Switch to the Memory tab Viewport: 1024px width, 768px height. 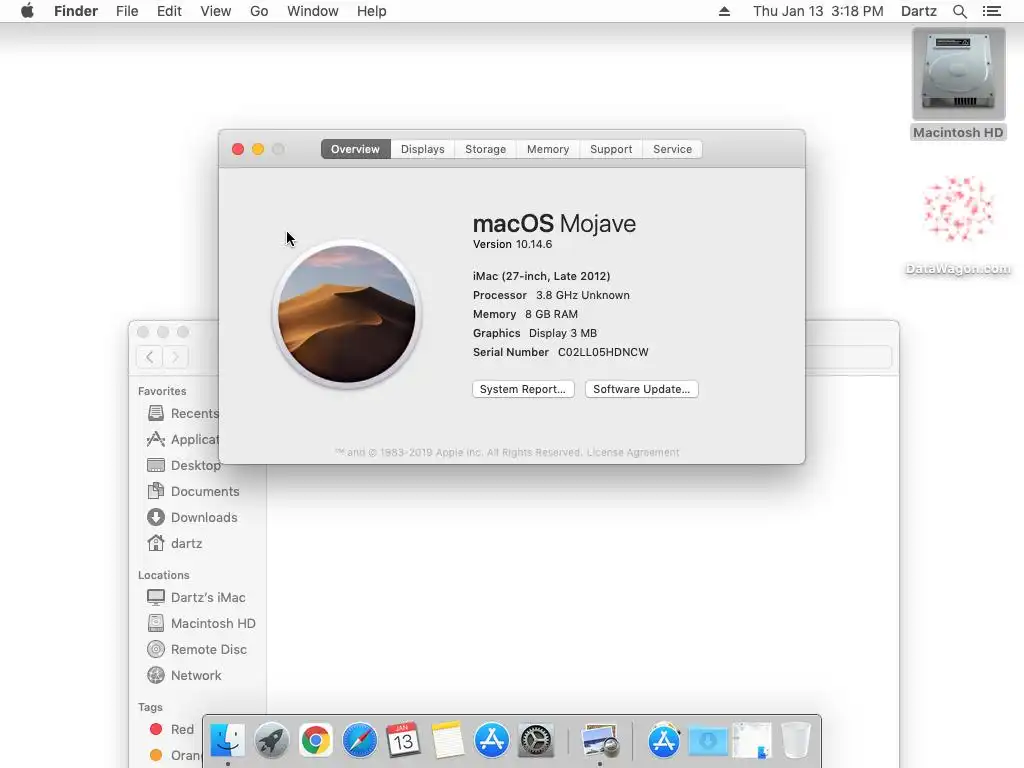(548, 149)
